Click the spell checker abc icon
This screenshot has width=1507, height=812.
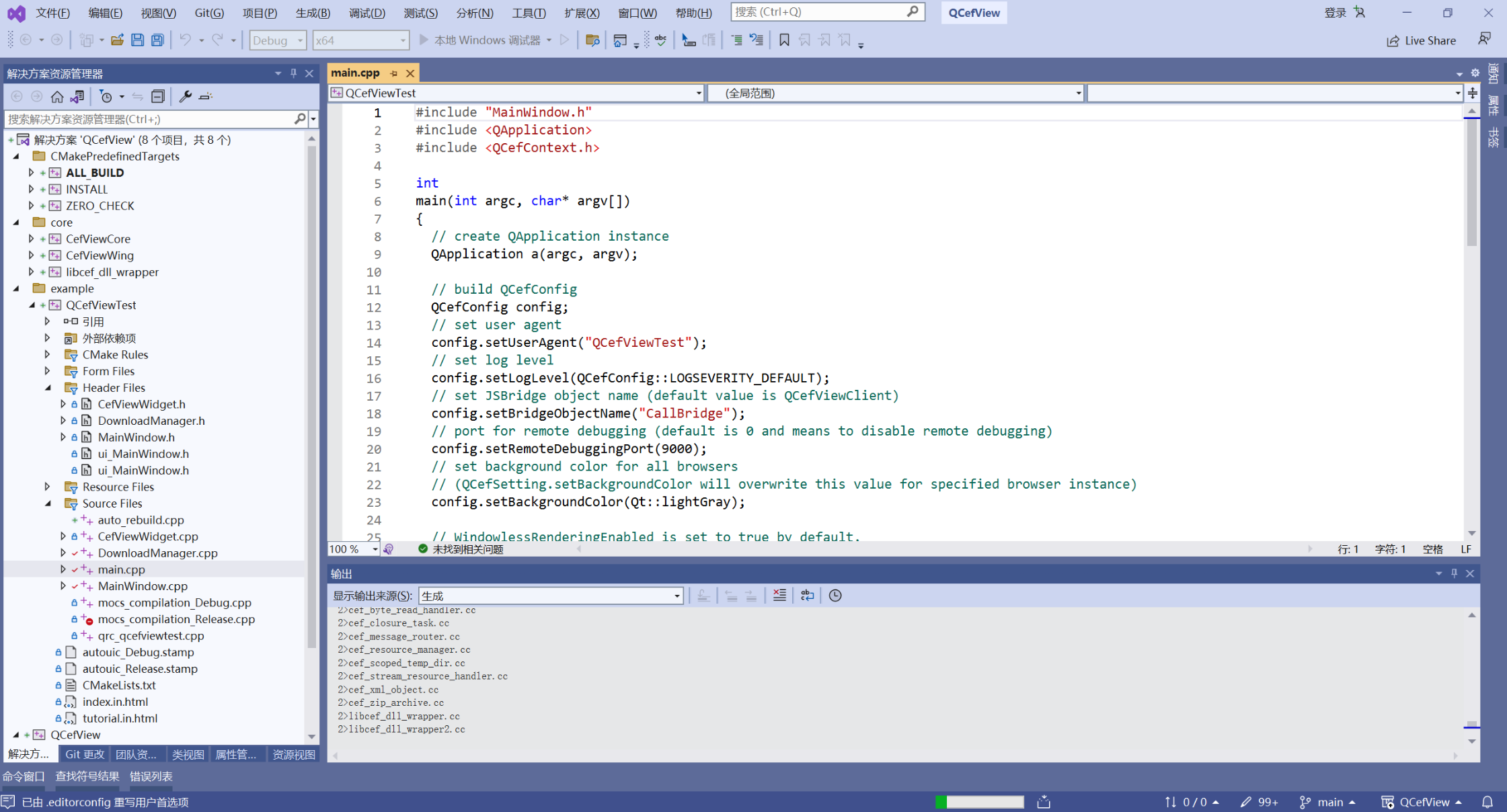(x=660, y=40)
